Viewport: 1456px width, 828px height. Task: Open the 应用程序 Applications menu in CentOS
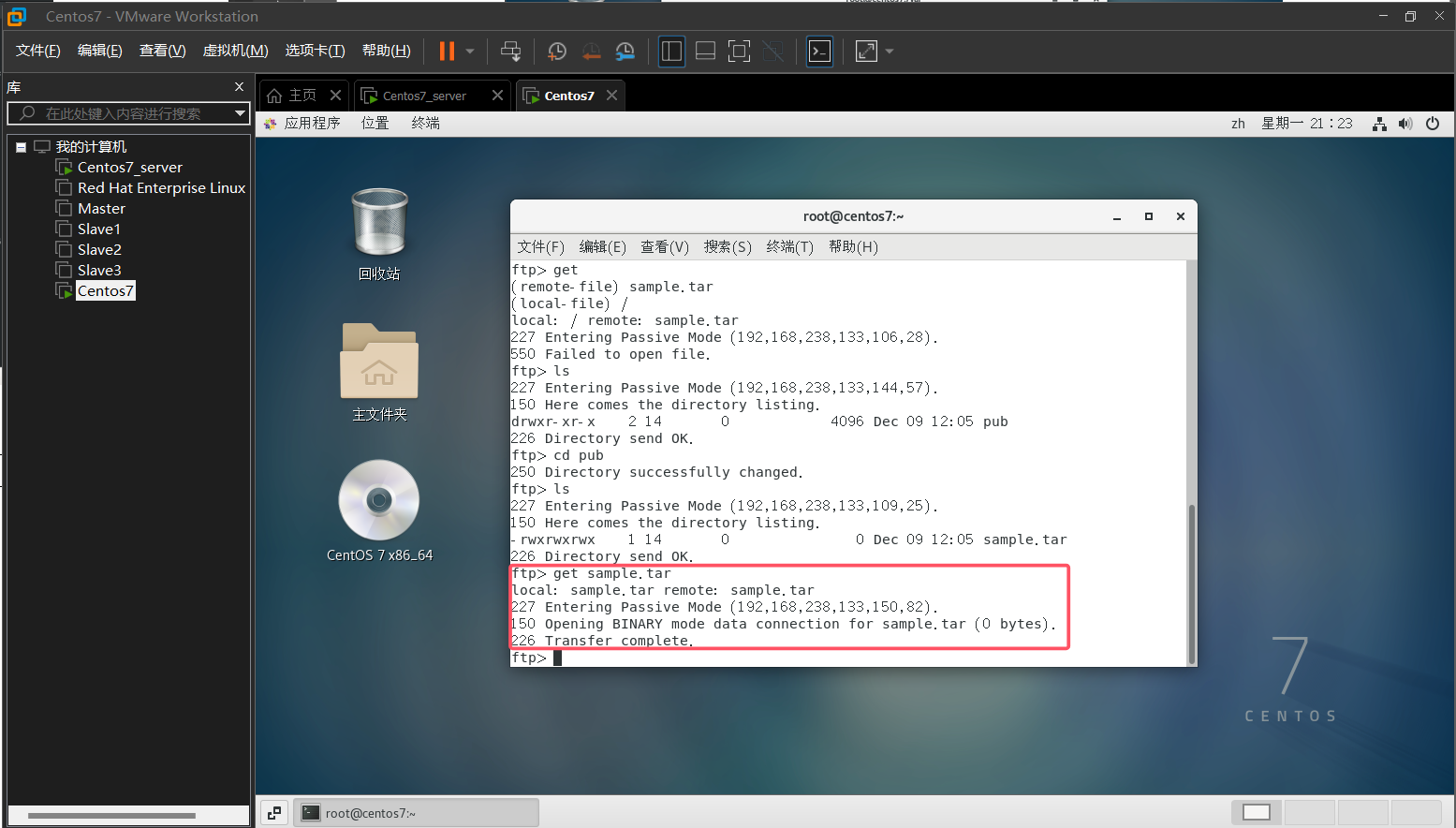pyautogui.click(x=312, y=123)
